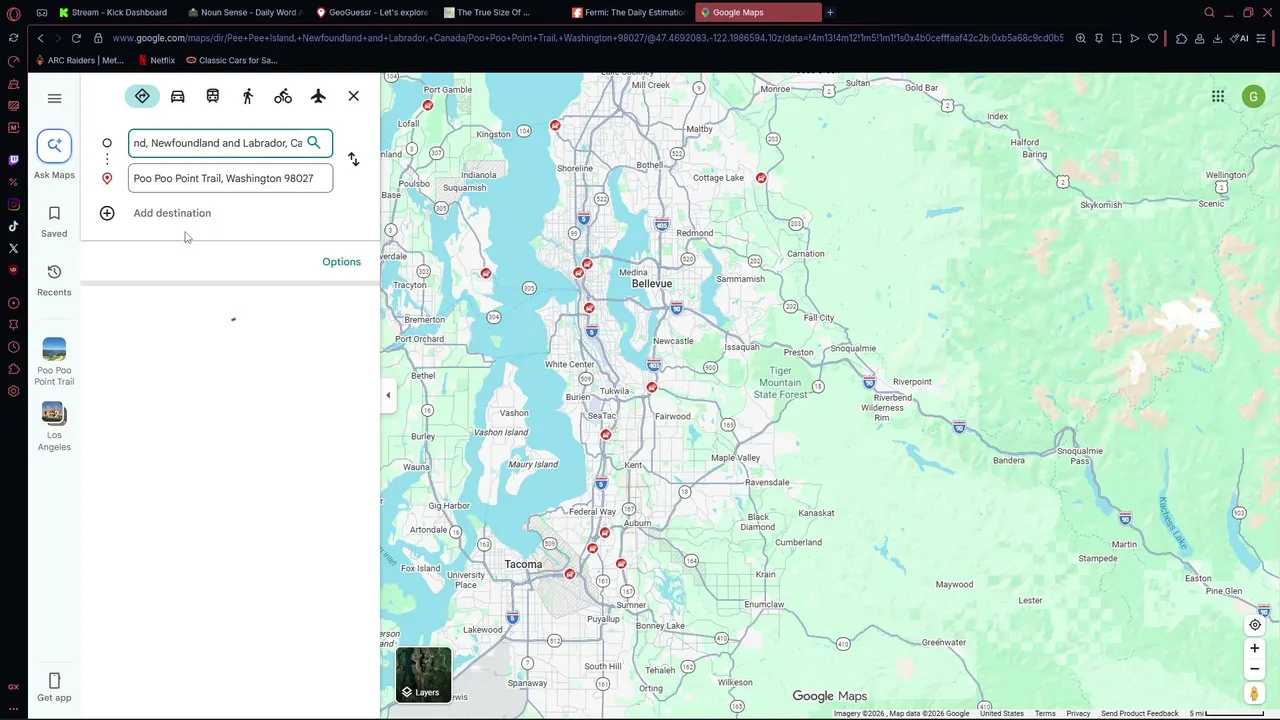
Task: Switch to Walking directions mode
Action: [248, 96]
